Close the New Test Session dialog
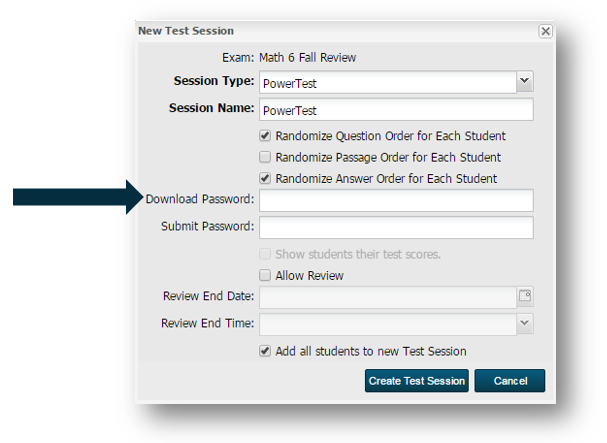607x443 pixels. (545, 31)
